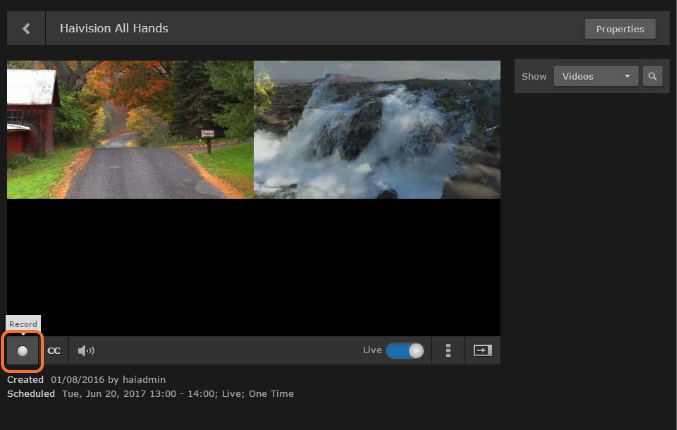Select the autumn road video feed
The image size is (677, 430).
[x=130, y=130]
